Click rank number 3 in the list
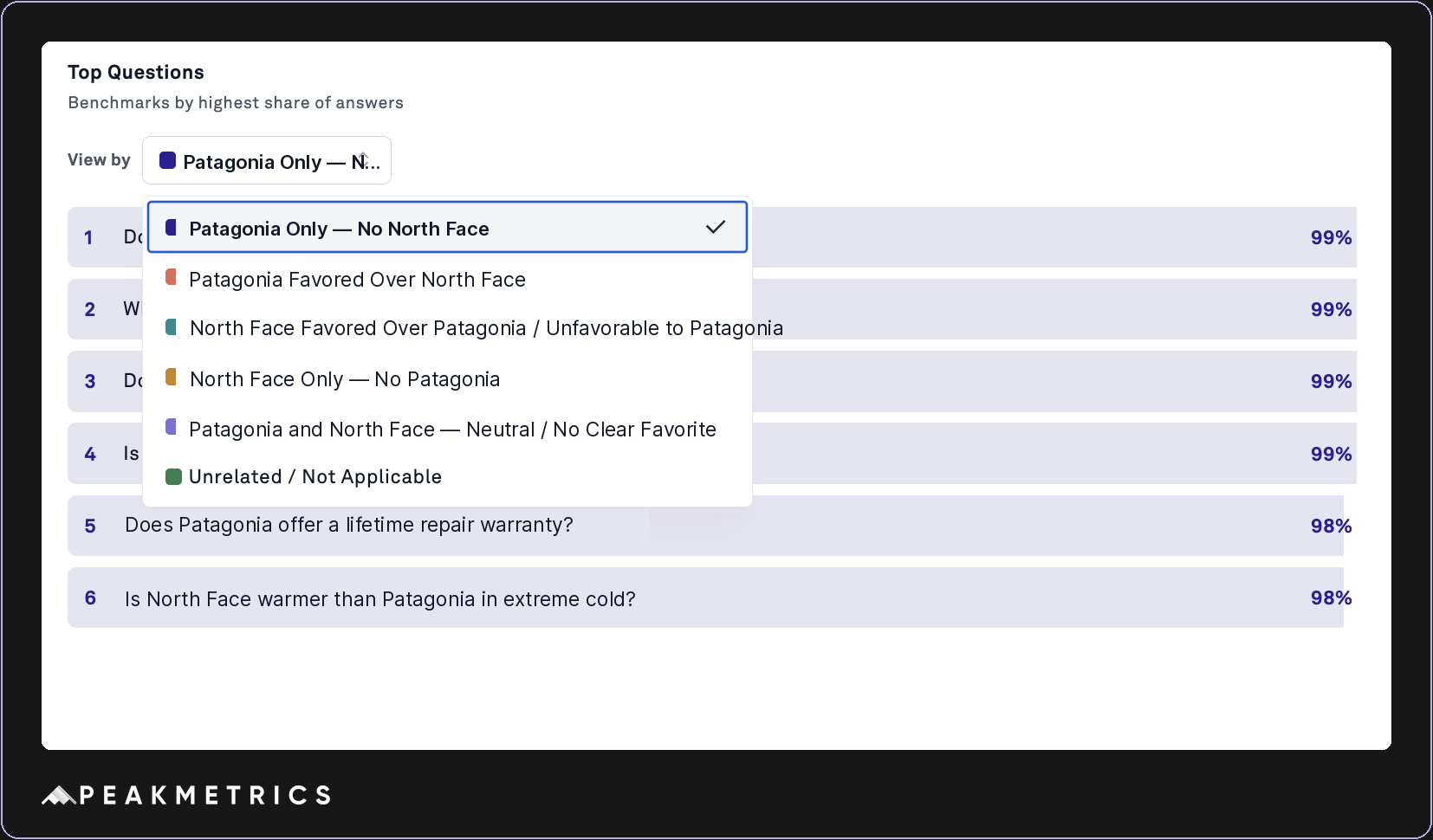 pyautogui.click(x=89, y=381)
